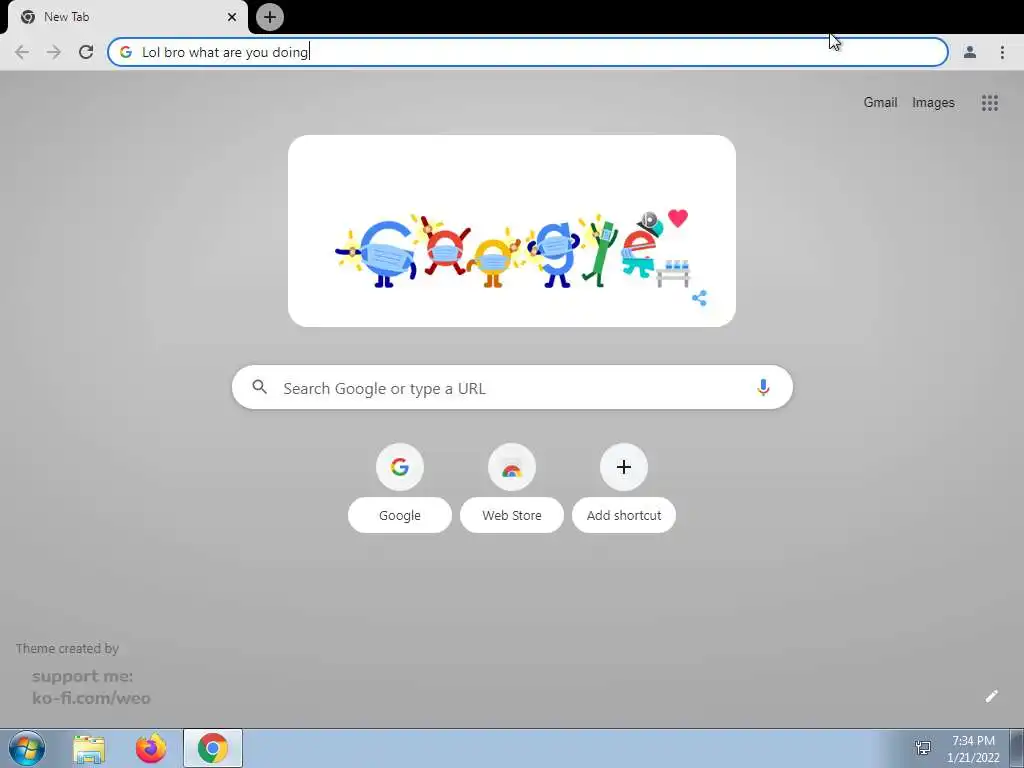Open Images link
Viewport: 1024px width, 768px height.
933,103
